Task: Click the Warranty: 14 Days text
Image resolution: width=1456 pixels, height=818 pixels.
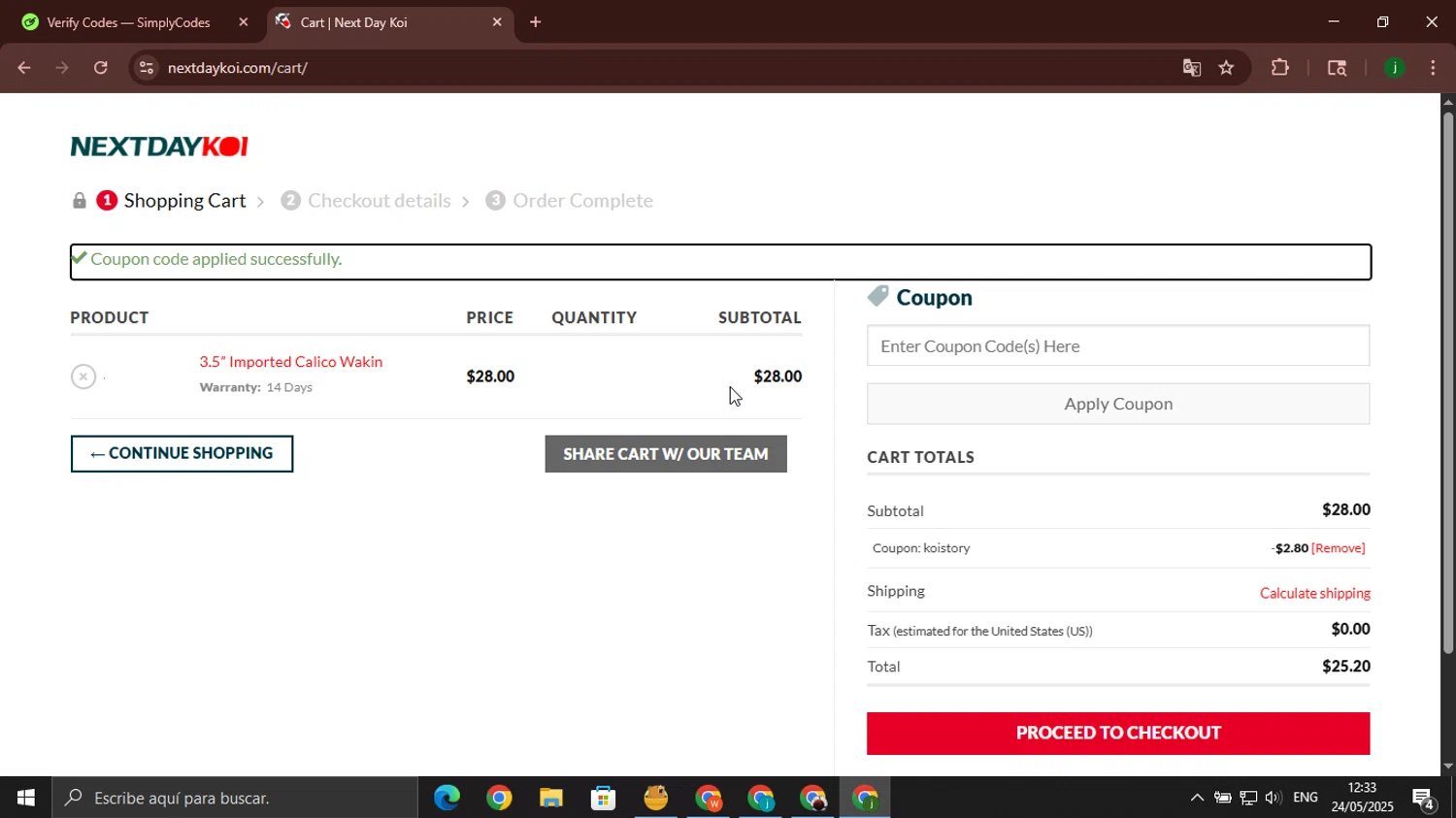Action: [256, 387]
